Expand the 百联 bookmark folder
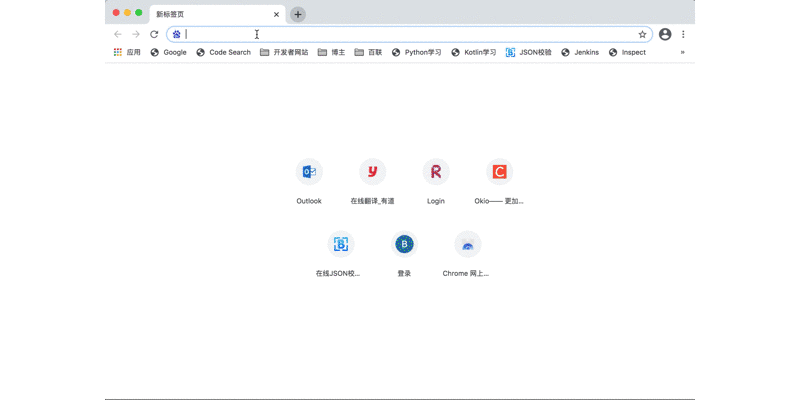 [x=368, y=52]
